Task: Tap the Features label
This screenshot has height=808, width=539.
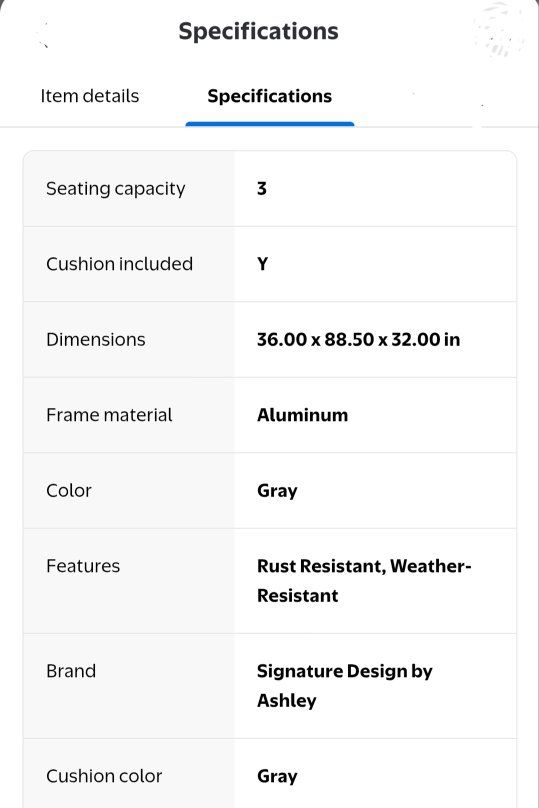Action: coord(83,566)
